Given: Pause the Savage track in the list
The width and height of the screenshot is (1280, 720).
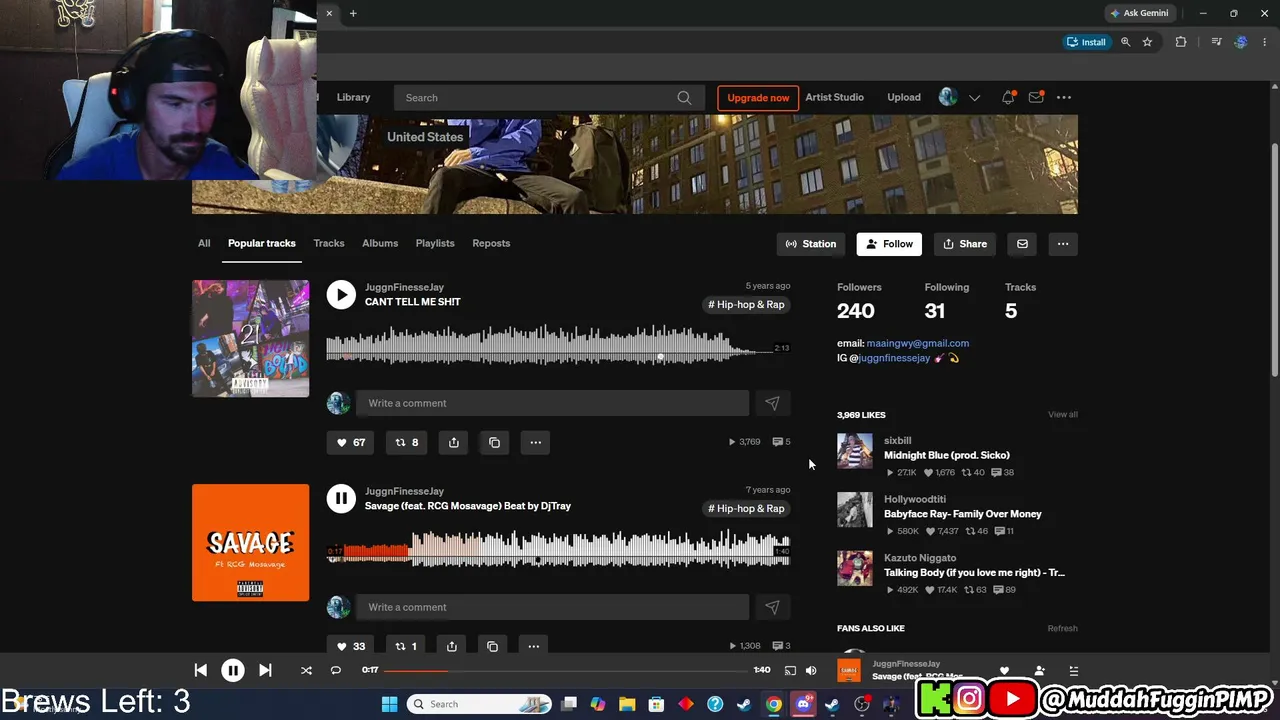Looking at the screenshot, I should (341, 498).
